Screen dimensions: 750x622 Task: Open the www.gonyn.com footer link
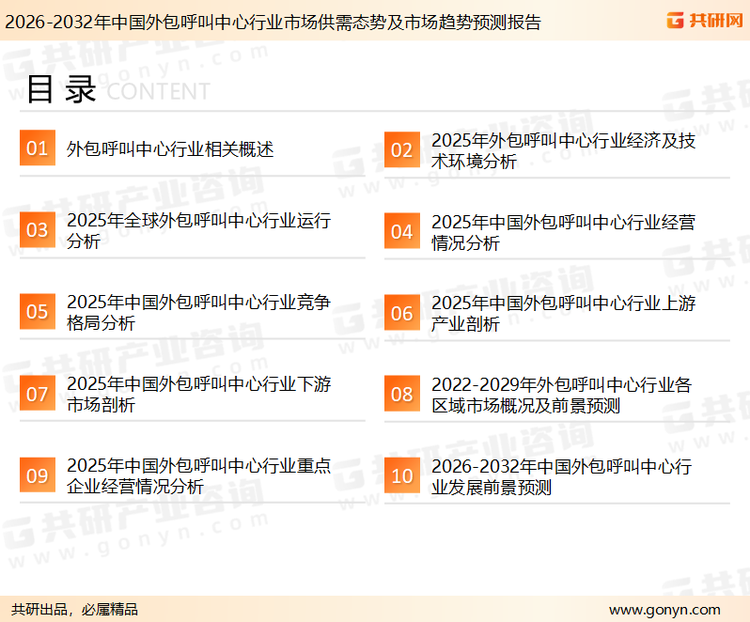click(664, 610)
